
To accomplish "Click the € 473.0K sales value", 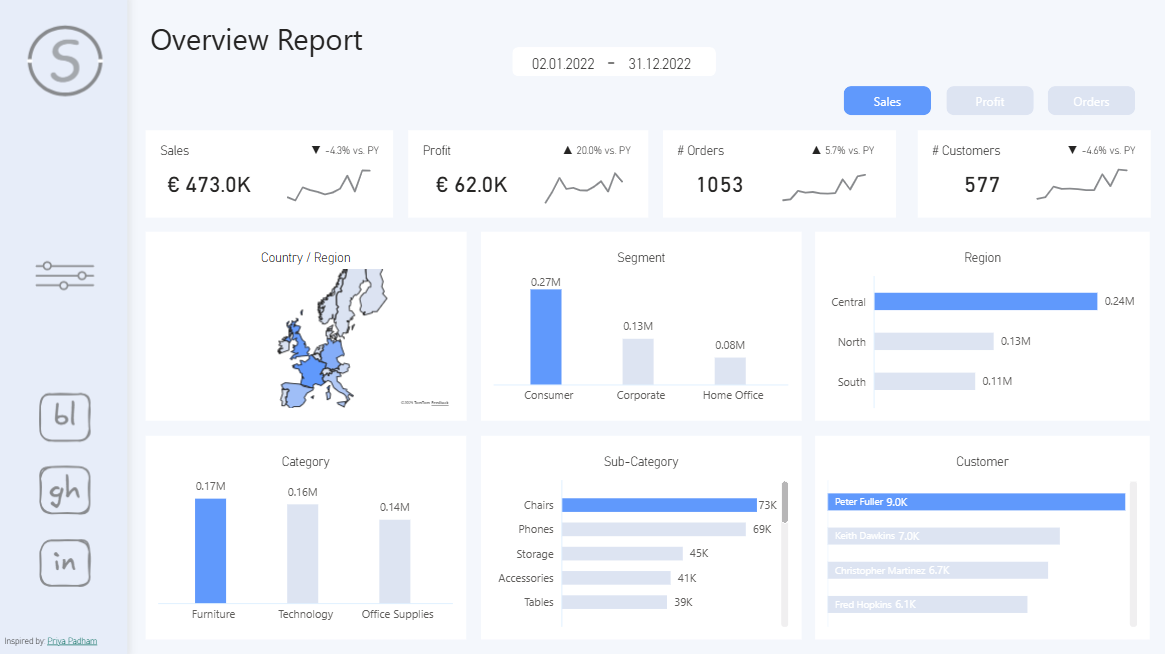I will click(x=209, y=185).
